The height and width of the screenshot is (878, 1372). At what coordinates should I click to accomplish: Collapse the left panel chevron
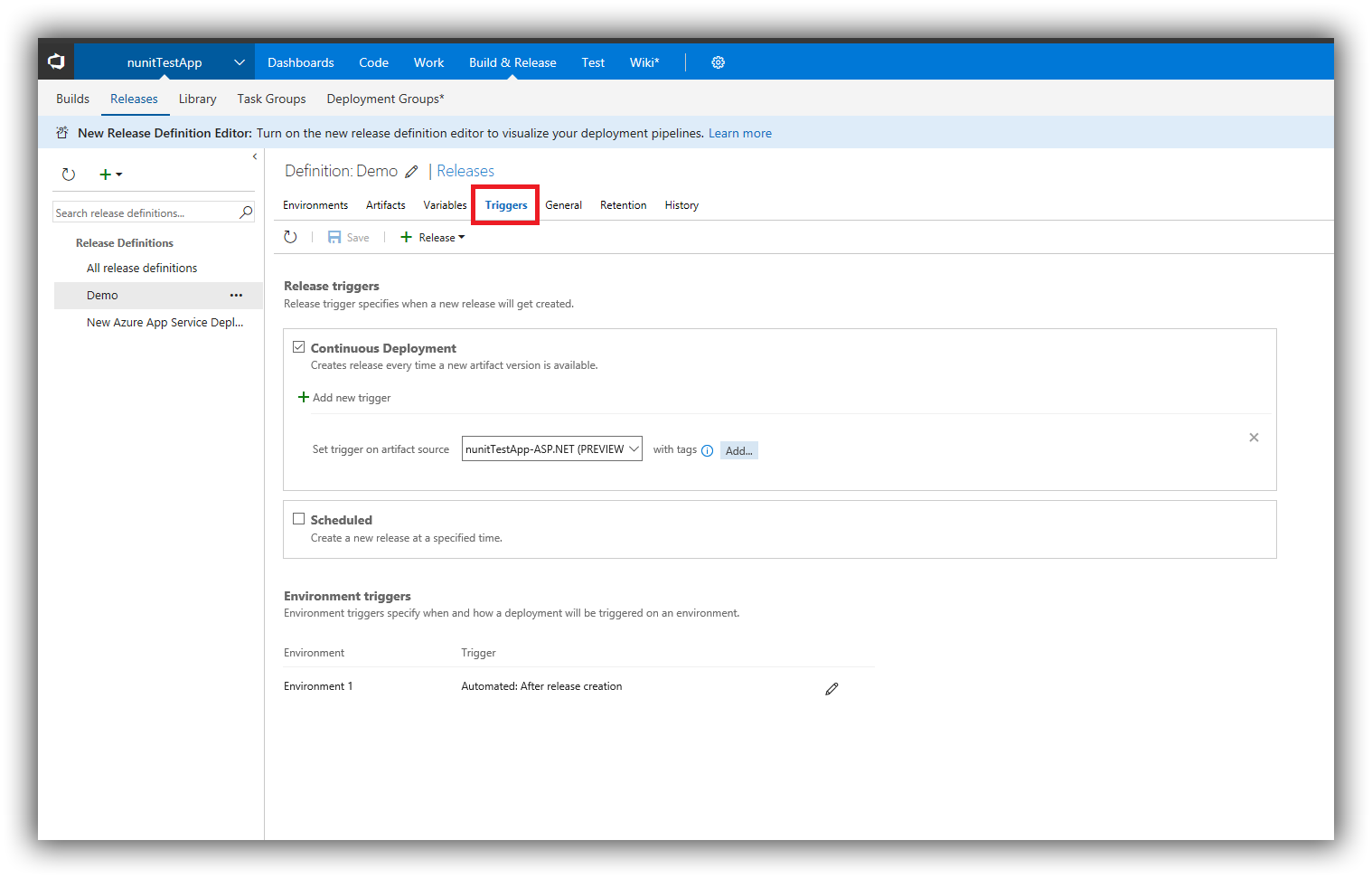click(255, 156)
